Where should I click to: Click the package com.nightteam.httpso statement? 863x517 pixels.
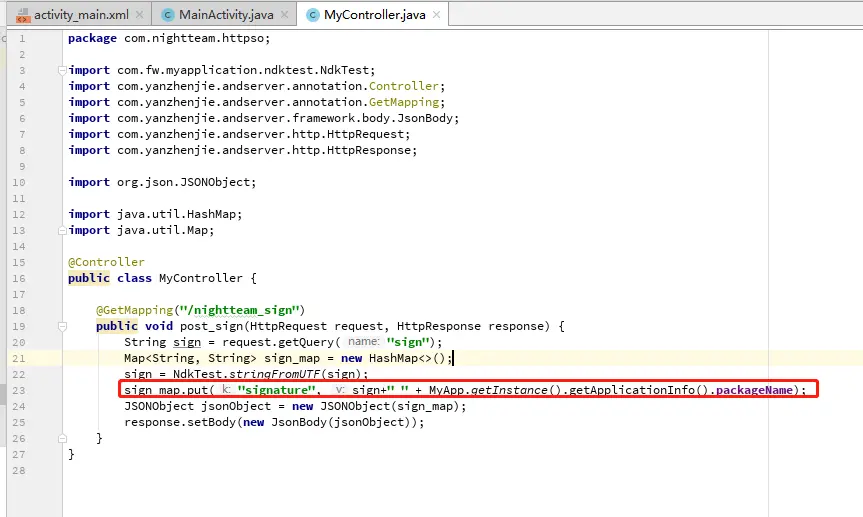pyautogui.click(x=169, y=38)
